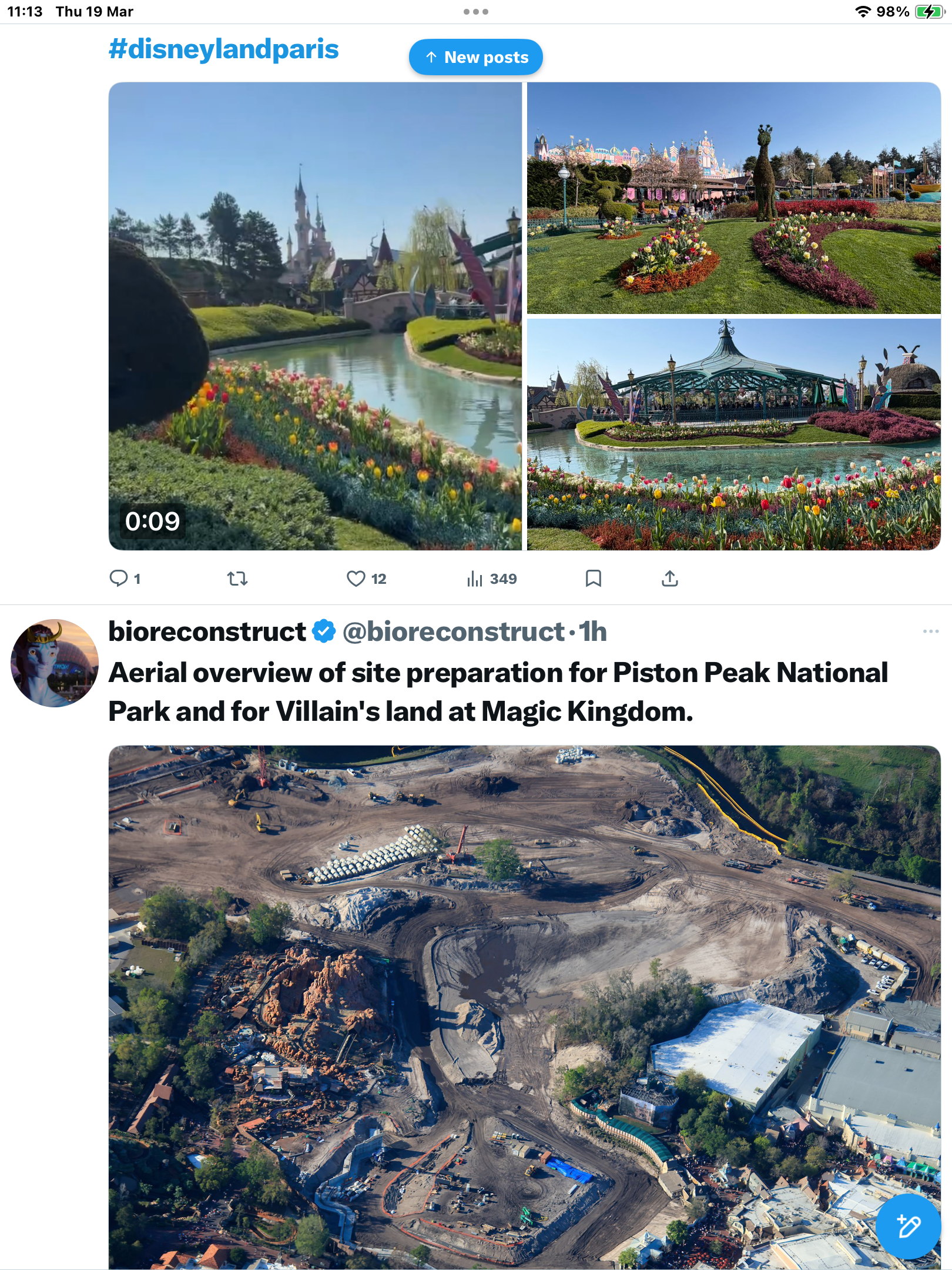Tap the New posts button
Viewport: 952px width, 1270px height.
click(476, 57)
